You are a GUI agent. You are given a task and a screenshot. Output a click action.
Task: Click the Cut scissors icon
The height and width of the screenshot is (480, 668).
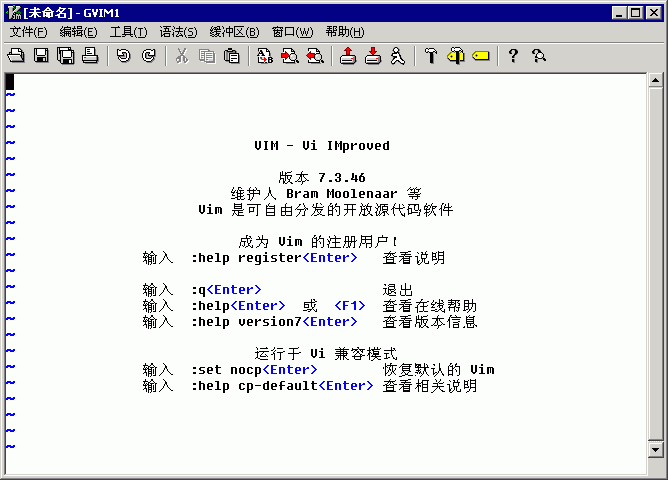tap(182, 56)
